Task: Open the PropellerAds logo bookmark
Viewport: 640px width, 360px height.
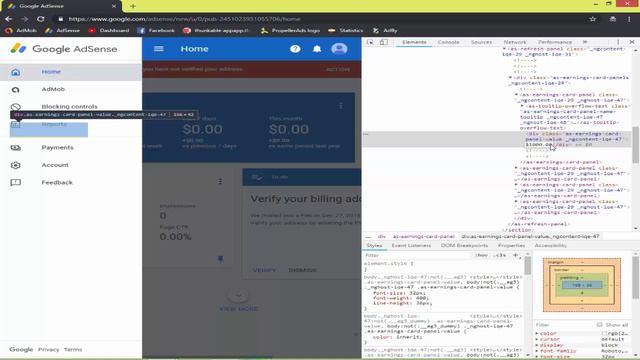Action: [290, 31]
